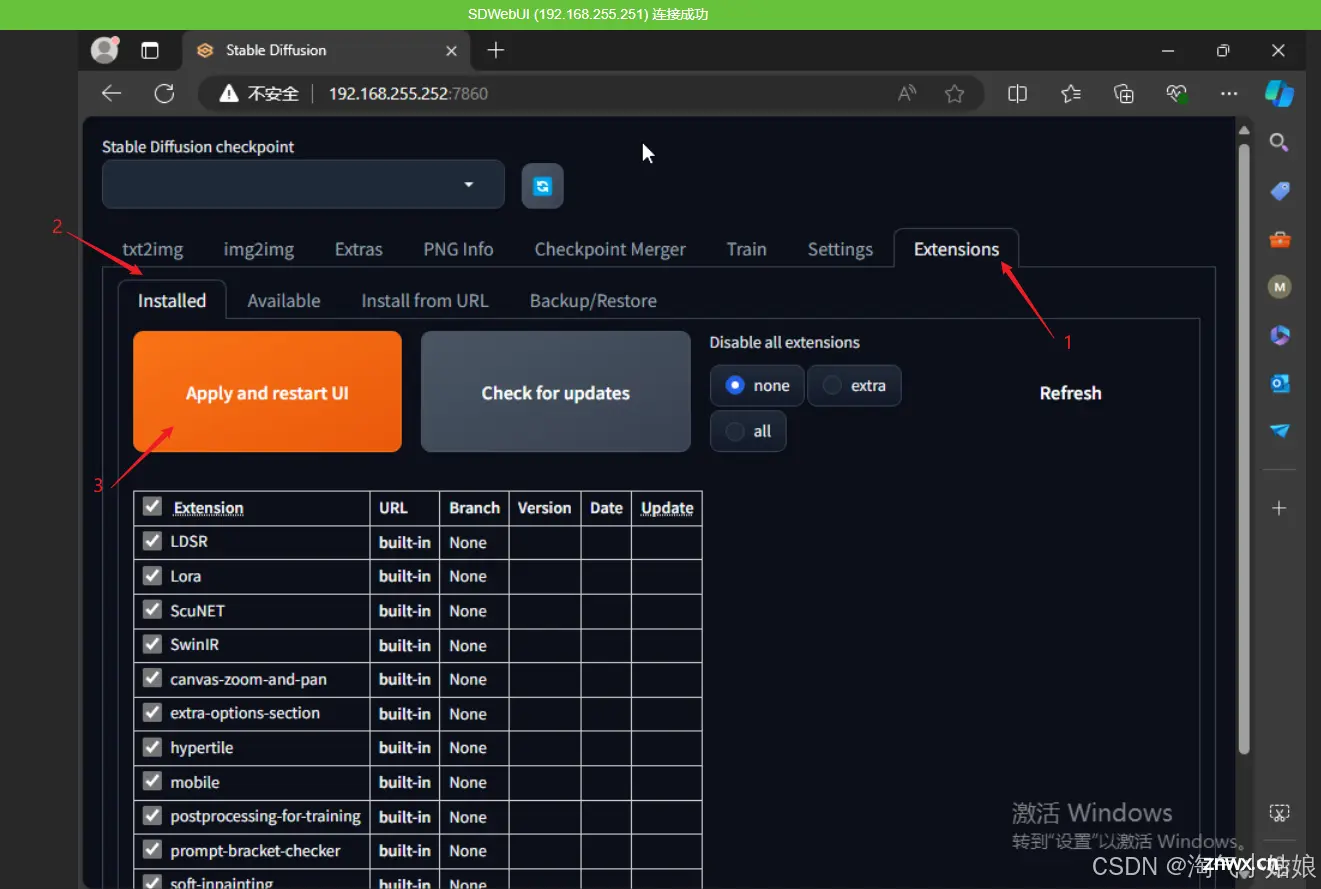Open the read aloud icon
1321x889 pixels.
tap(907, 93)
